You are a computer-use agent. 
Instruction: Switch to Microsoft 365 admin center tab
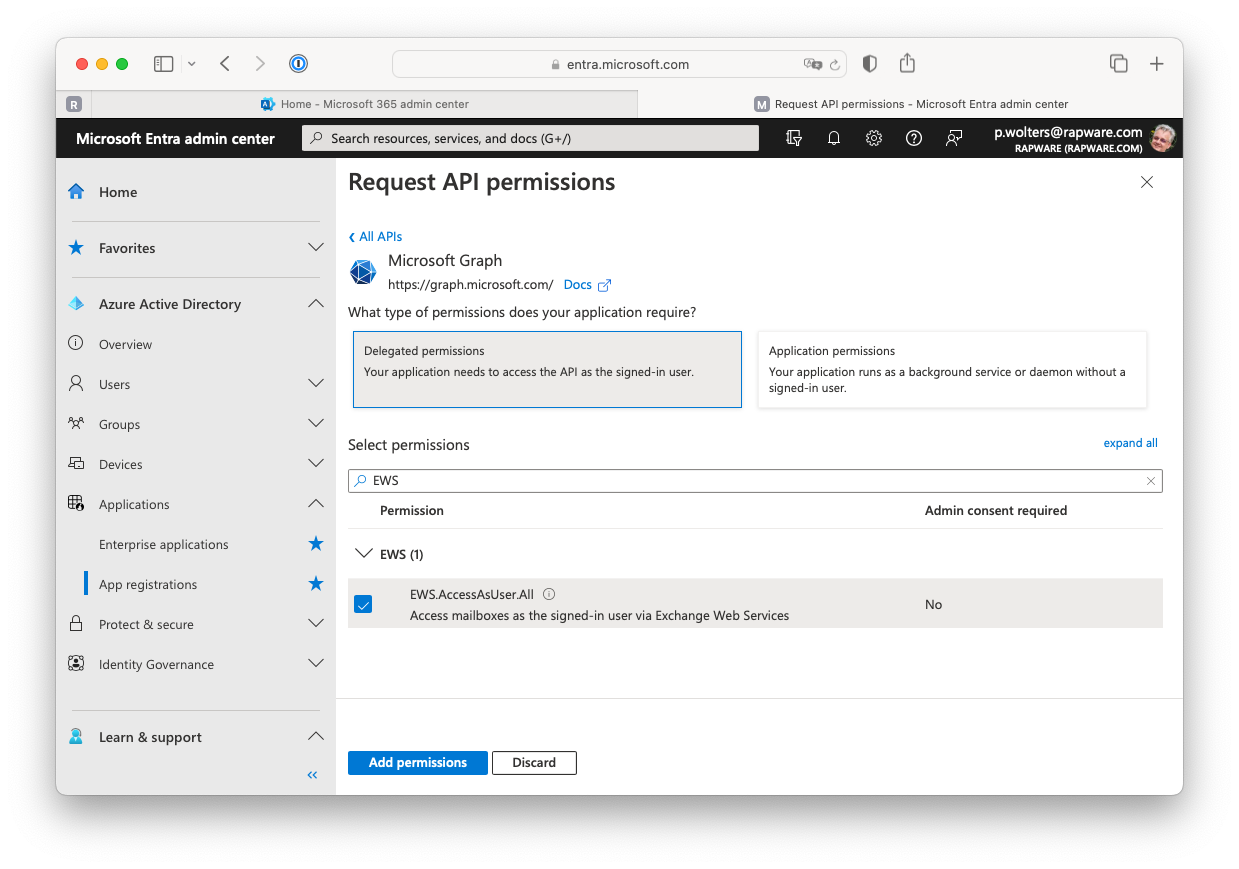coord(364,104)
